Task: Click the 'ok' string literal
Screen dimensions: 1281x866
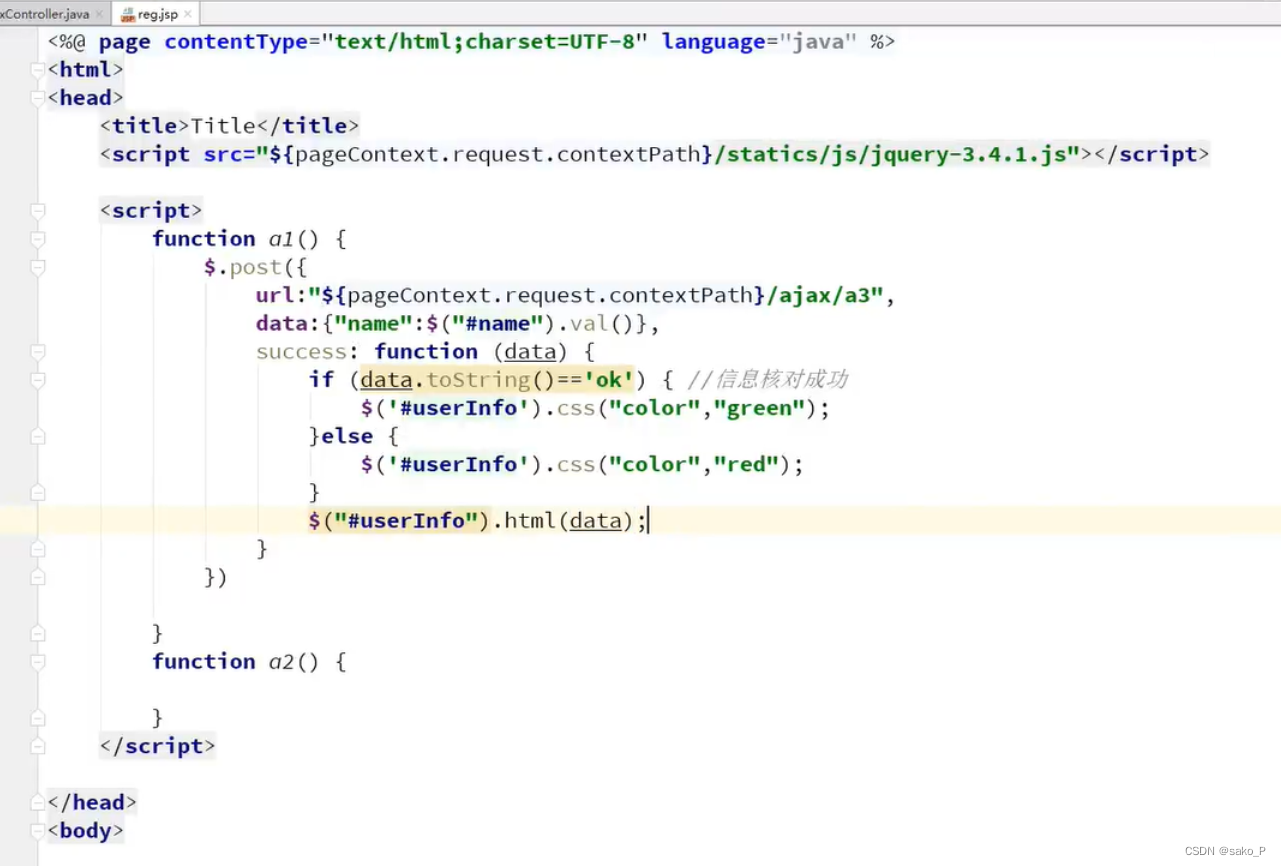Action: click(x=609, y=380)
